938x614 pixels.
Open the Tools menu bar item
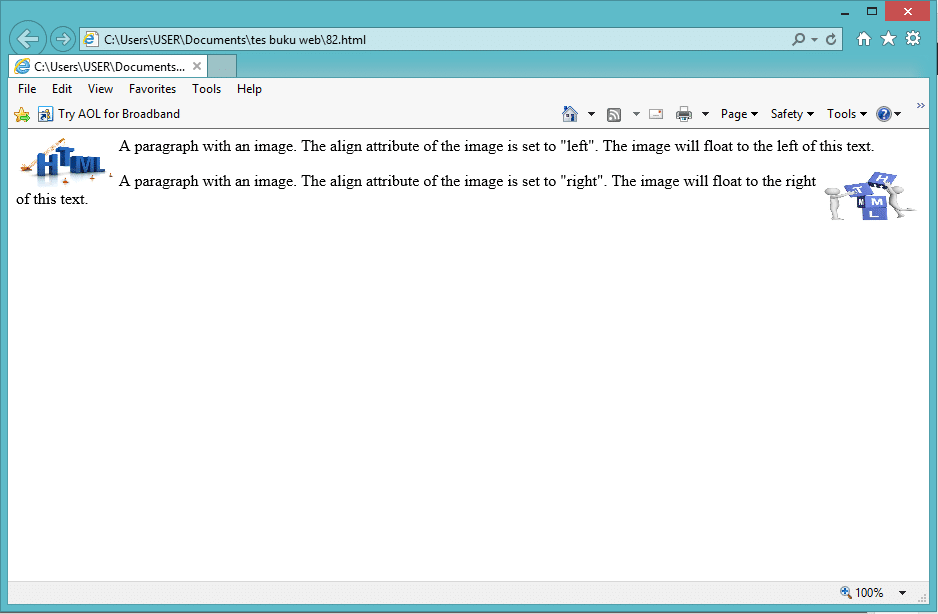coord(206,89)
